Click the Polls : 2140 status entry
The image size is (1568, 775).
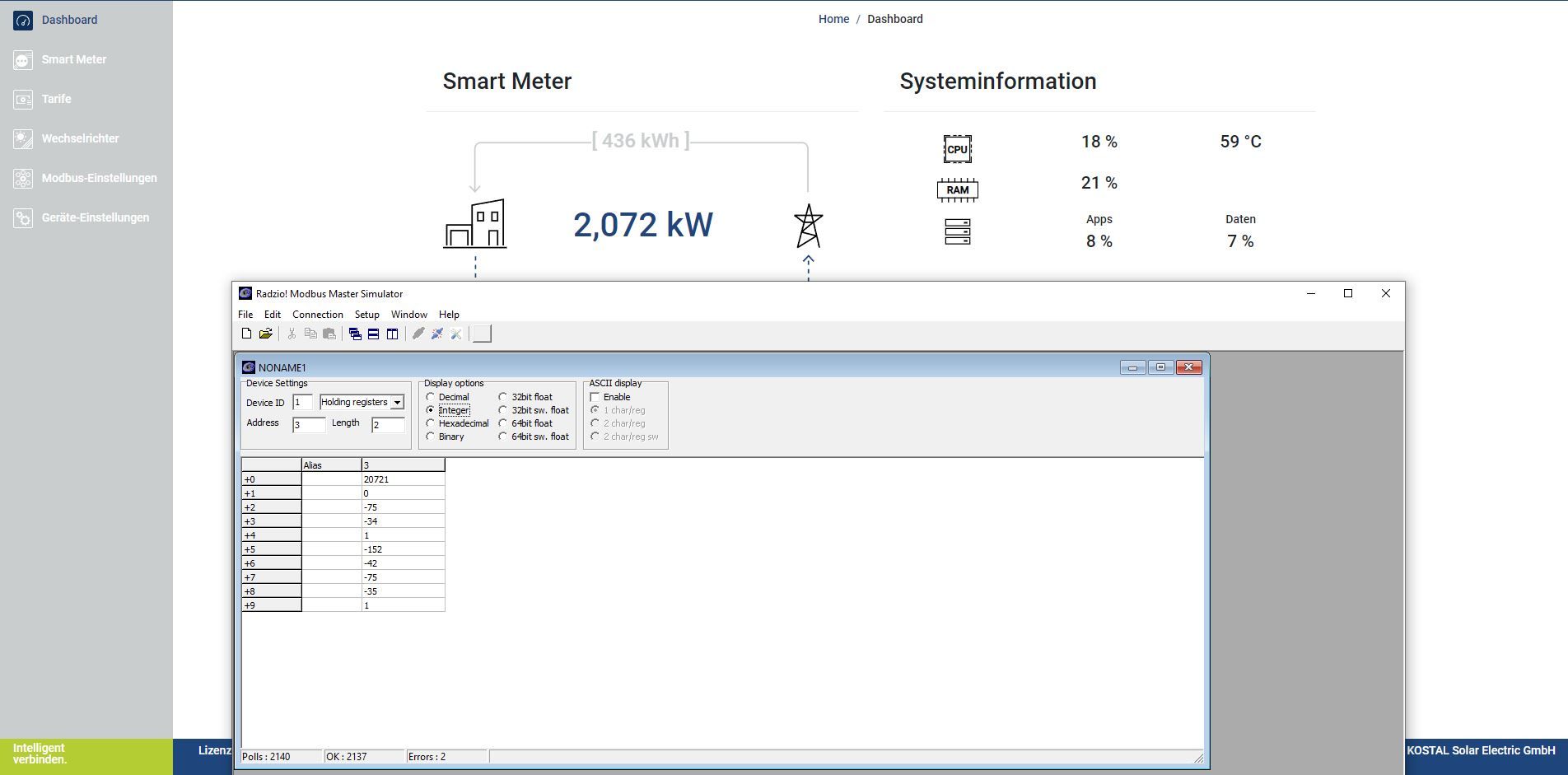click(281, 756)
